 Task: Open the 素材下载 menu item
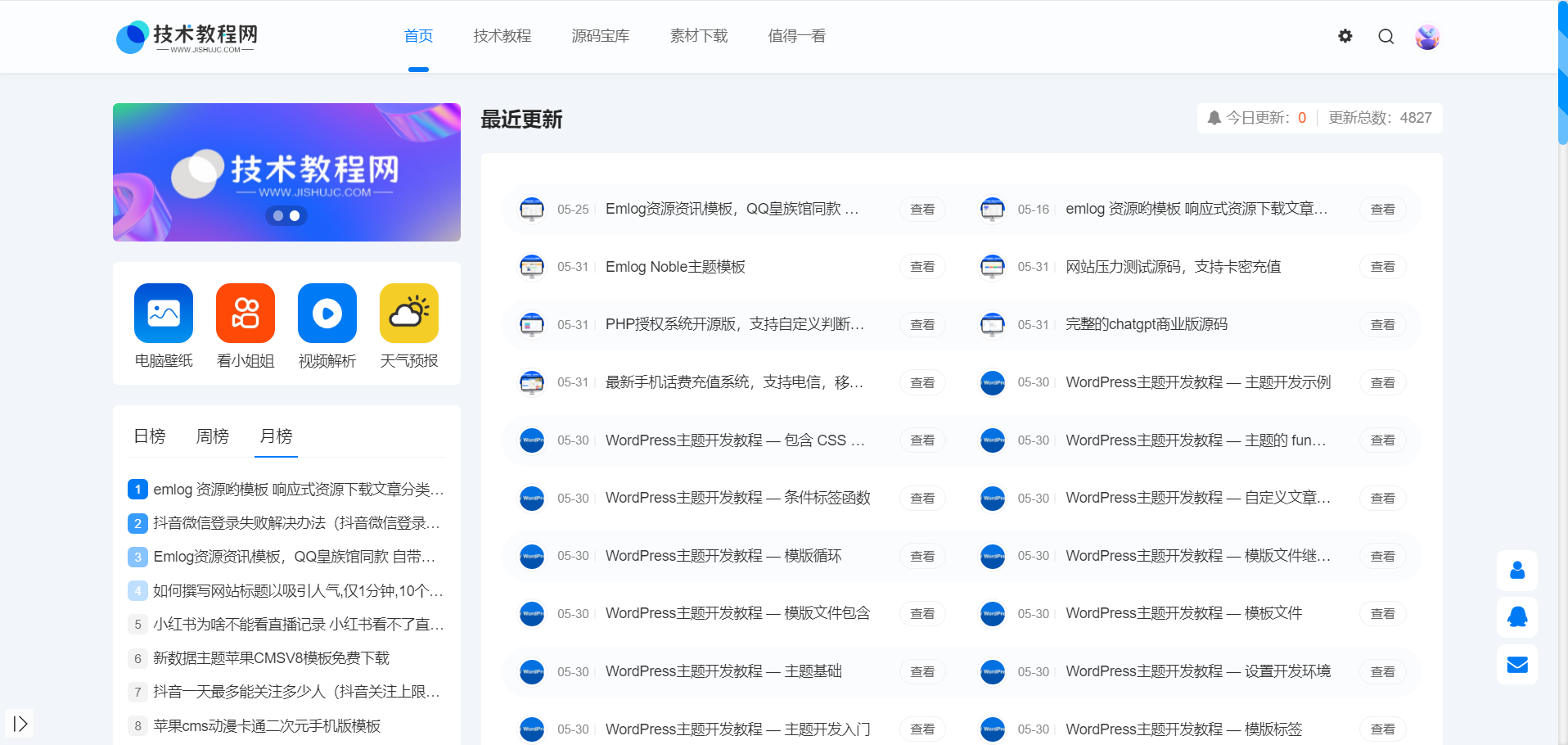(699, 36)
